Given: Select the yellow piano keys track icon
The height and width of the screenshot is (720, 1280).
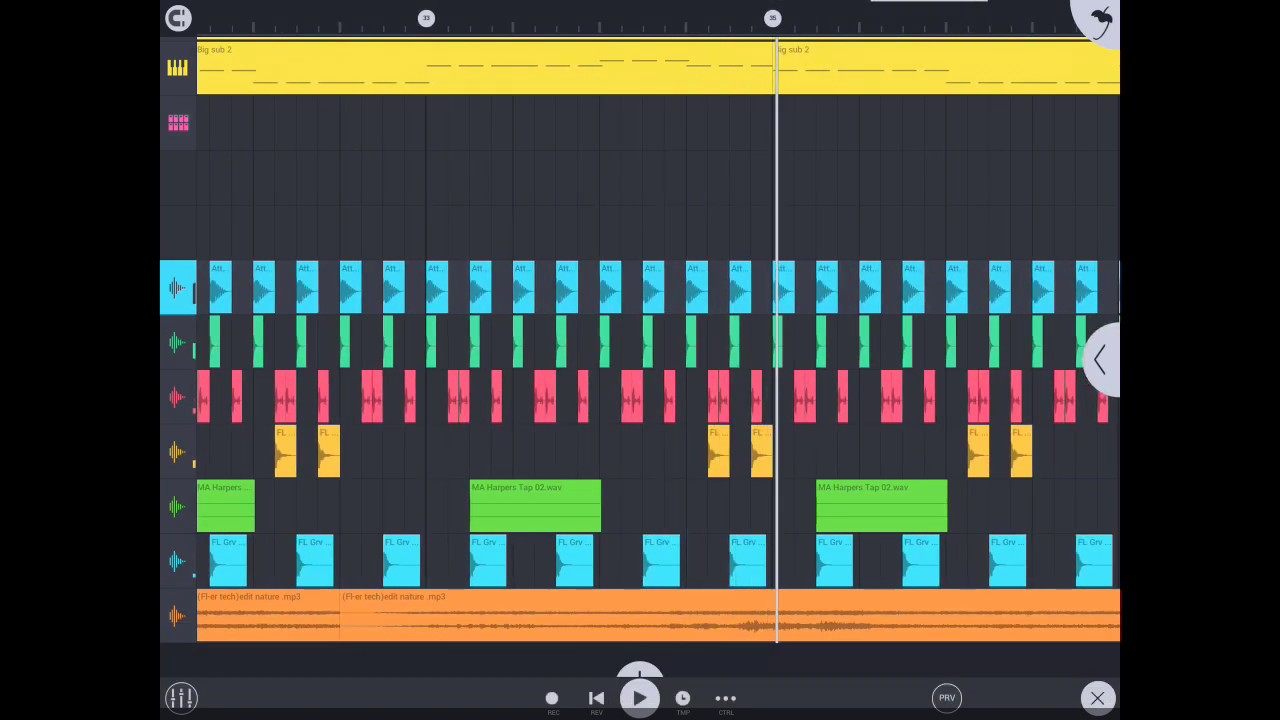Looking at the screenshot, I should coord(178,68).
